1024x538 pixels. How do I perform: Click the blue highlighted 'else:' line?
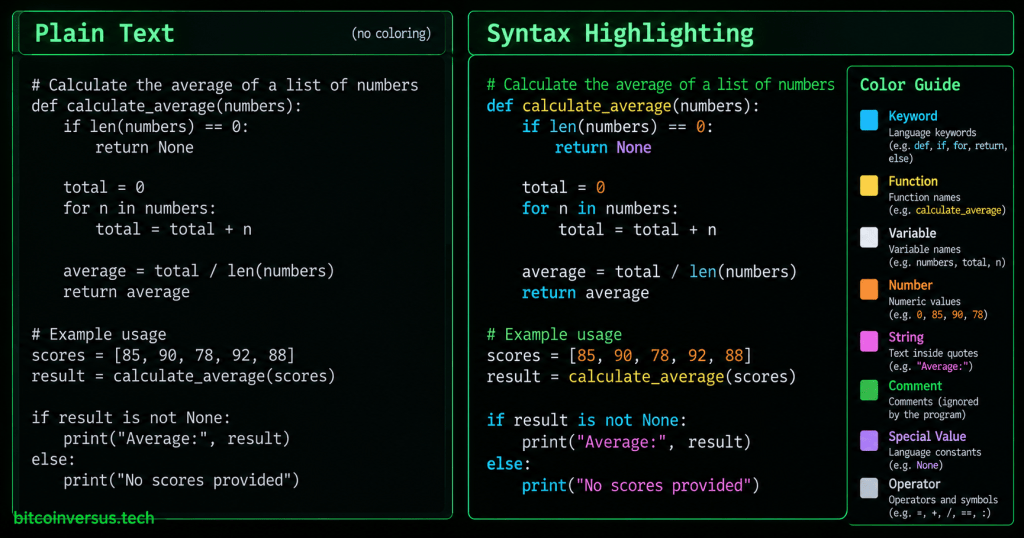tap(509, 464)
